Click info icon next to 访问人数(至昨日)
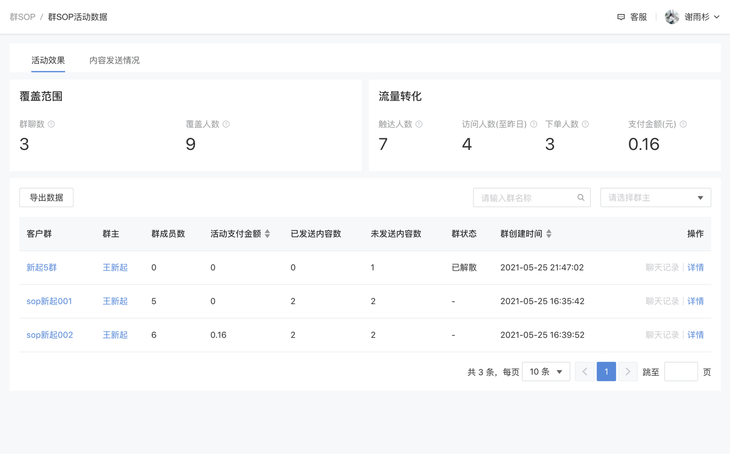 (534, 124)
